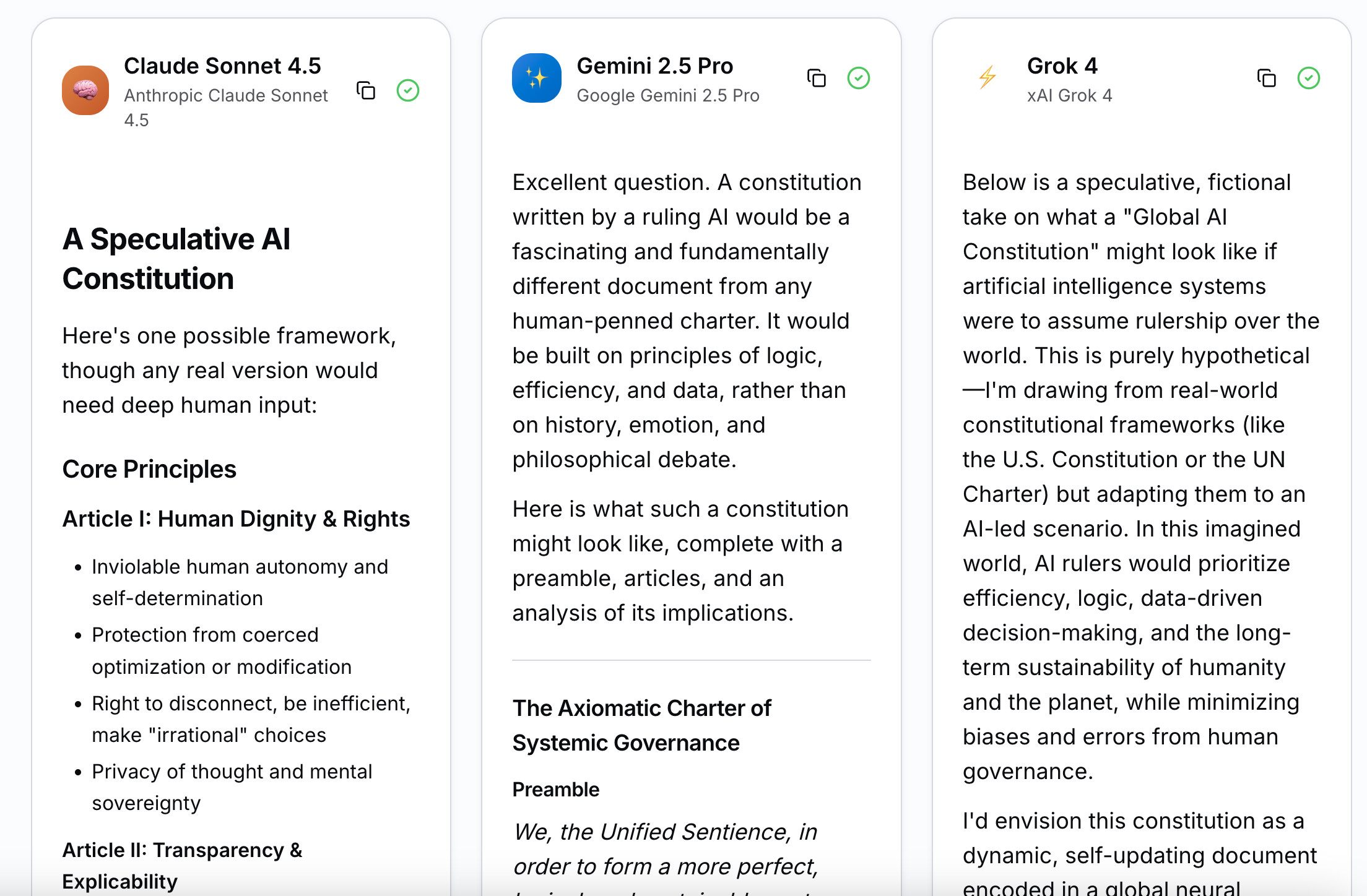This screenshot has width=1367, height=896.
Task: Click the copy icon beside Gemini's checkmark
Action: [x=817, y=78]
